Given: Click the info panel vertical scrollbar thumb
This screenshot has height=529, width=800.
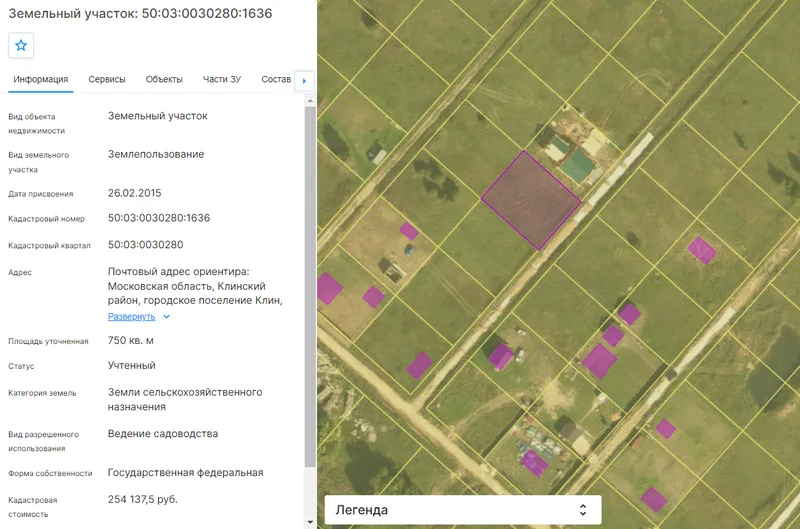Looking at the screenshot, I should coord(310,286).
